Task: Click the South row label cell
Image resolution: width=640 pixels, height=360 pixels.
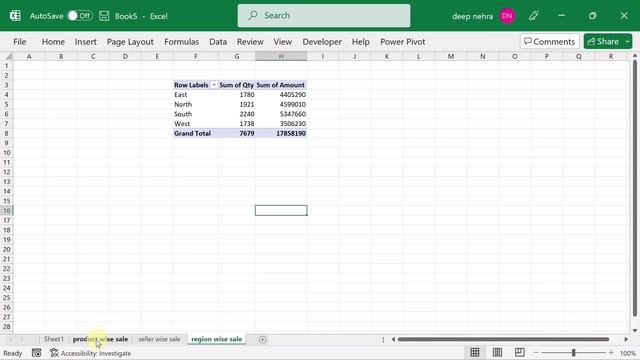Action: [x=196, y=114]
